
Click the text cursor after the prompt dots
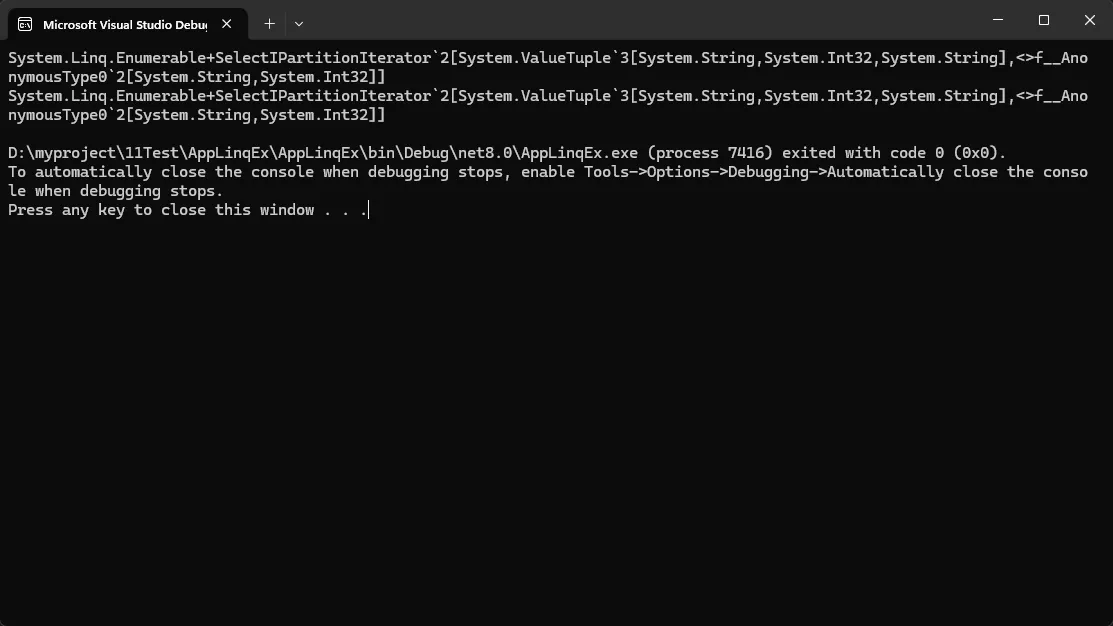point(369,210)
